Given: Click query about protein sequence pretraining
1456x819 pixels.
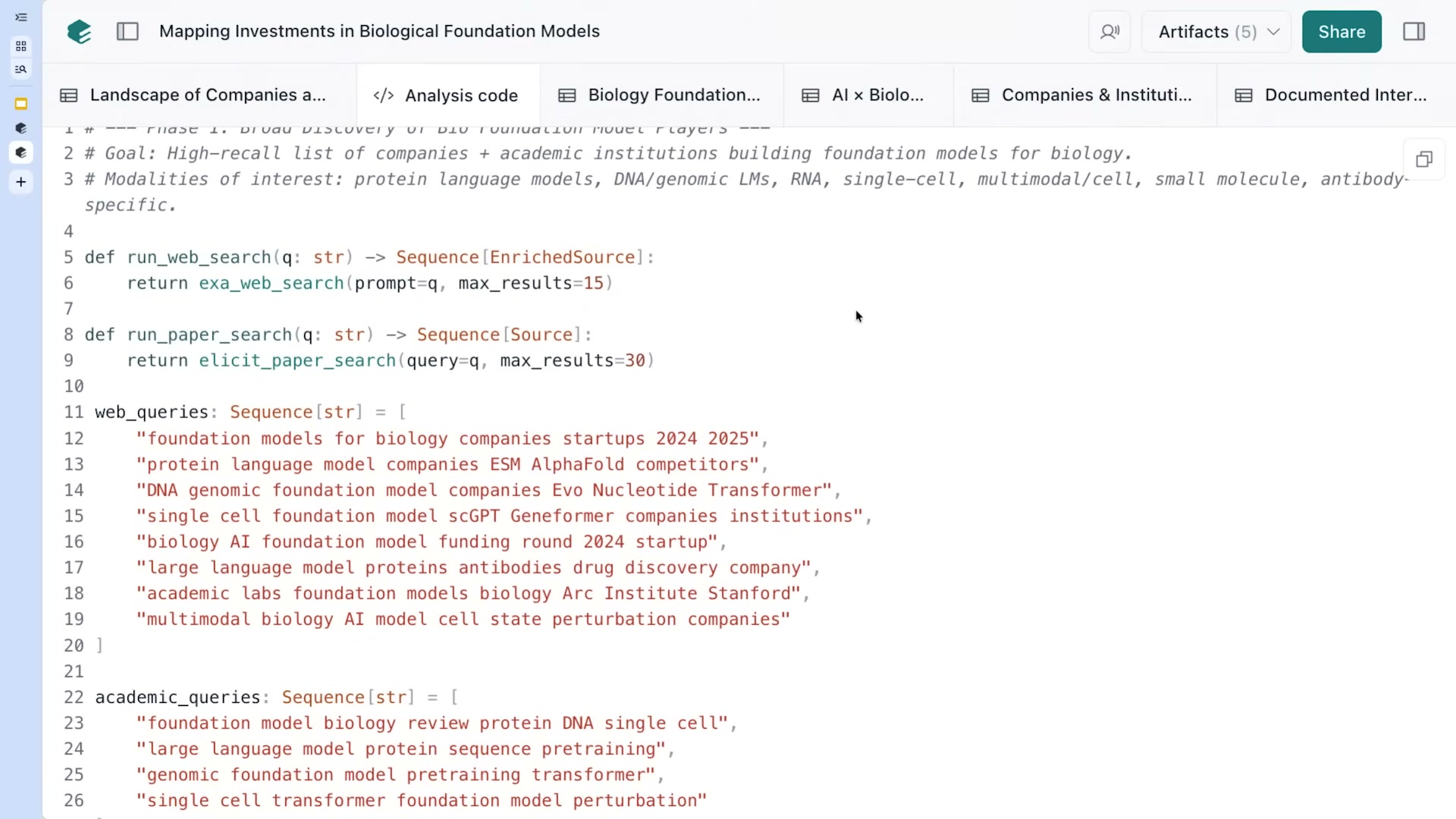Looking at the screenshot, I should pyautogui.click(x=406, y=749).
